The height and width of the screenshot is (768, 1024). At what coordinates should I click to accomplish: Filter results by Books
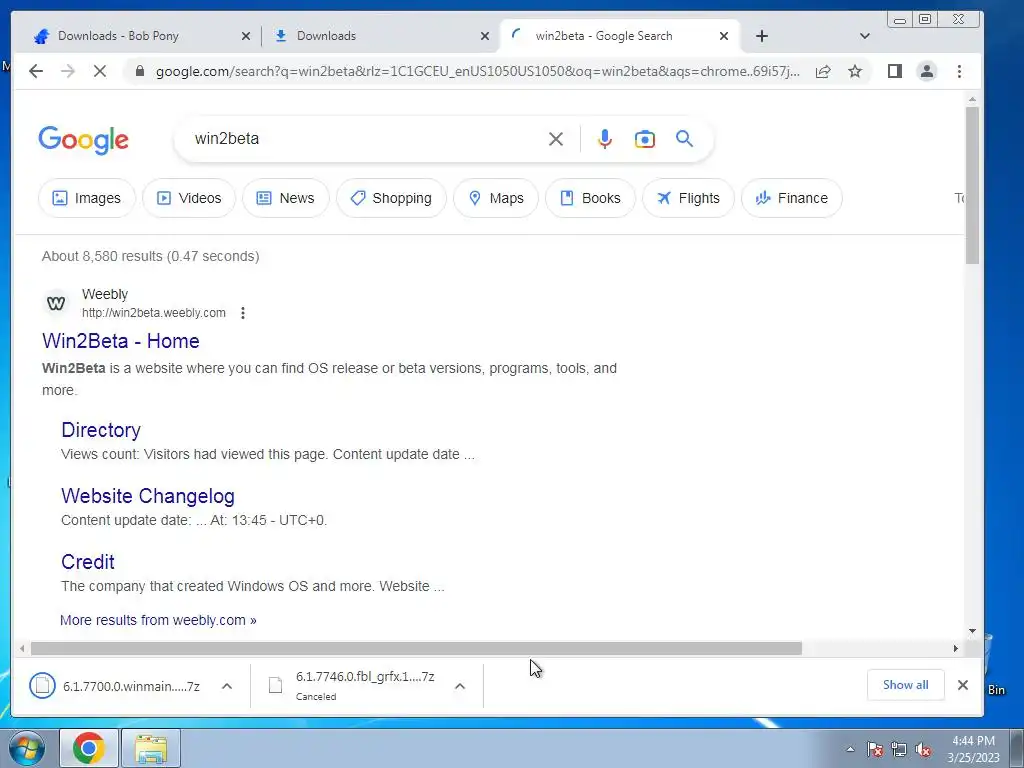pyautogui.click(x=590, y=198)
